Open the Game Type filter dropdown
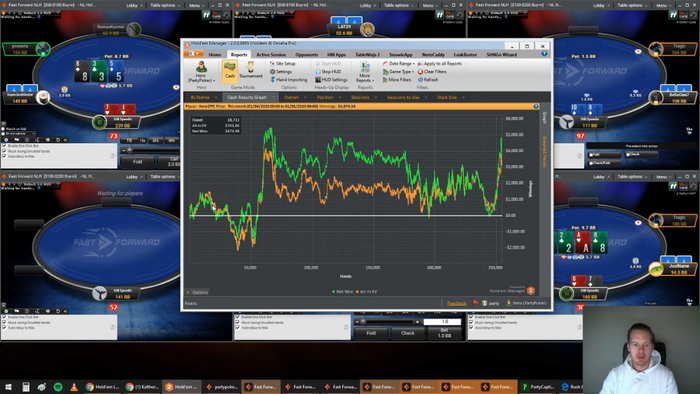The height and width of the screenshot is (394, 700). [x=398, y=71]
